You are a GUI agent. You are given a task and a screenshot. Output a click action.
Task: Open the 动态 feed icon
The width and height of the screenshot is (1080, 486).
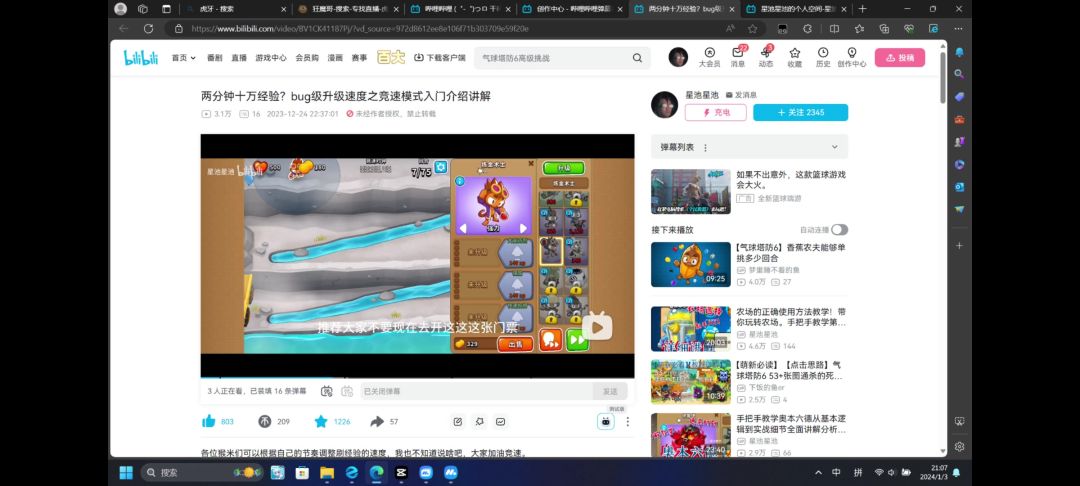pyautogui.click(x=766, y=57)
